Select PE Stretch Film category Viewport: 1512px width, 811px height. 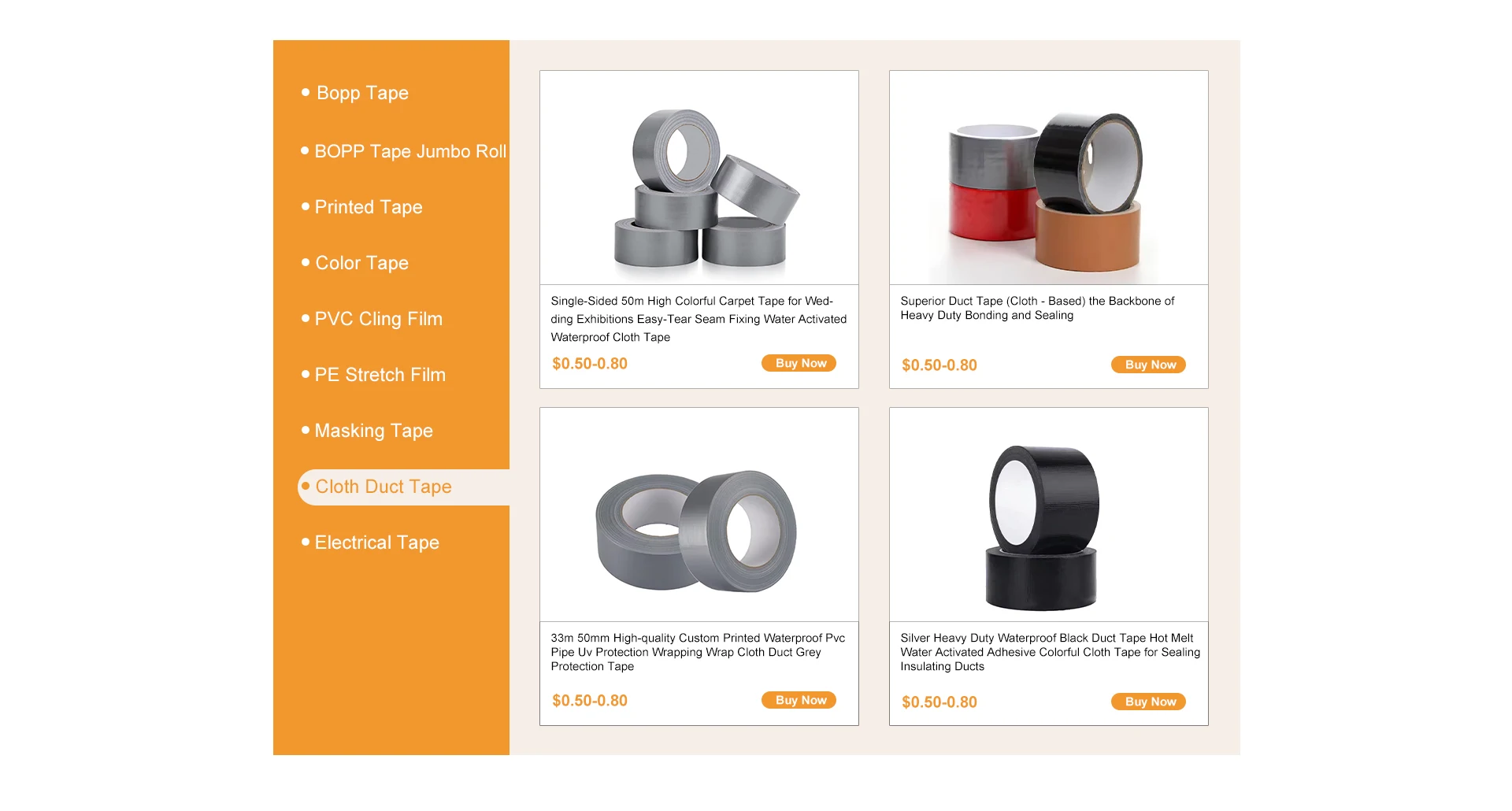tap(380, 375)
